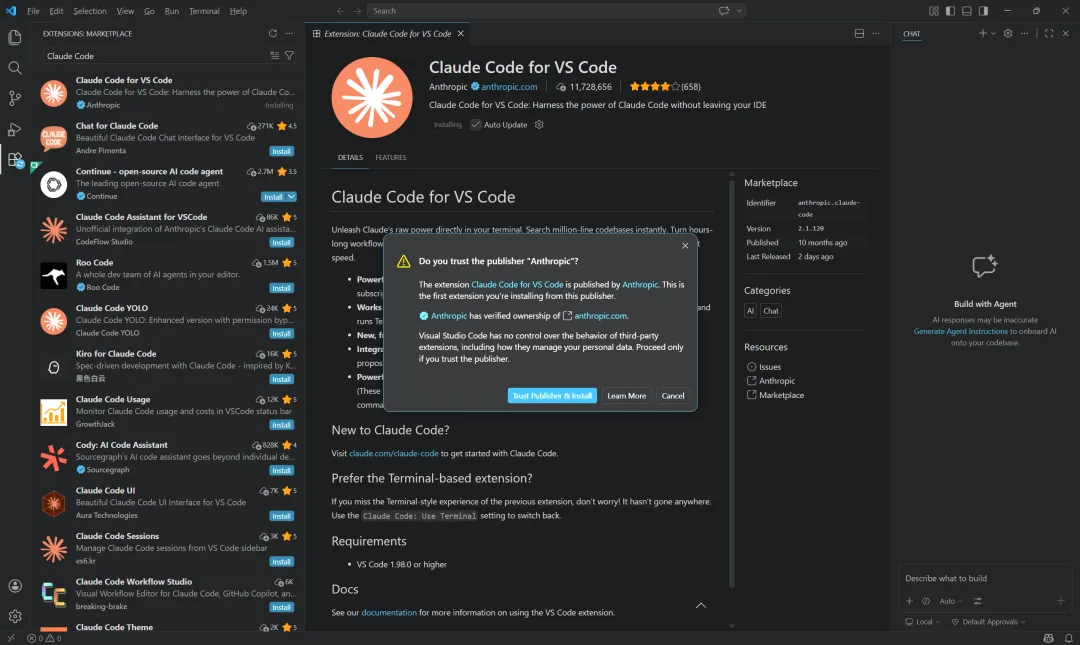
Task: Open anthropic.com link in extension header
Action: pos(509,87)
